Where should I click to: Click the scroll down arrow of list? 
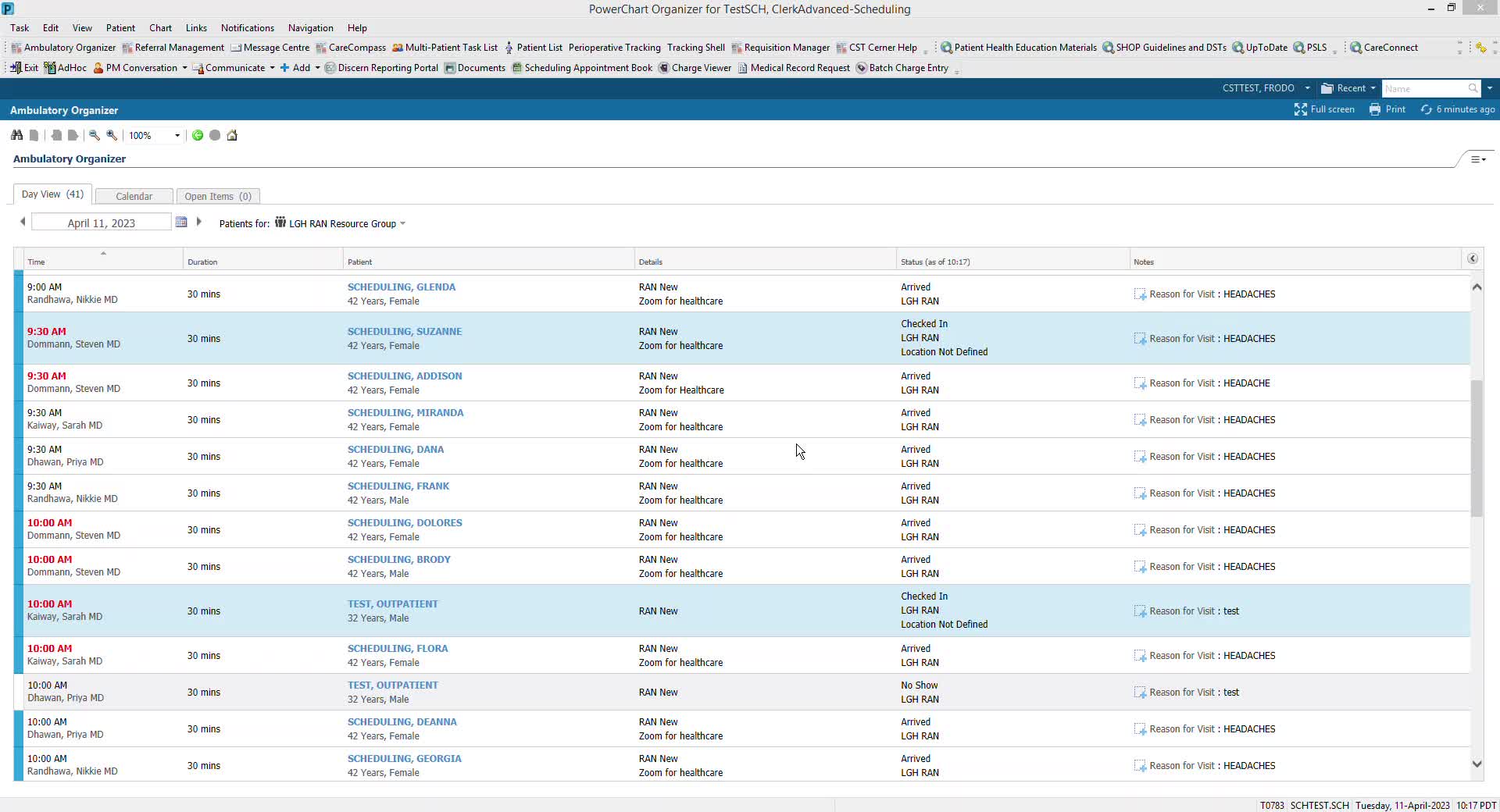click(x=1477, y=764)
